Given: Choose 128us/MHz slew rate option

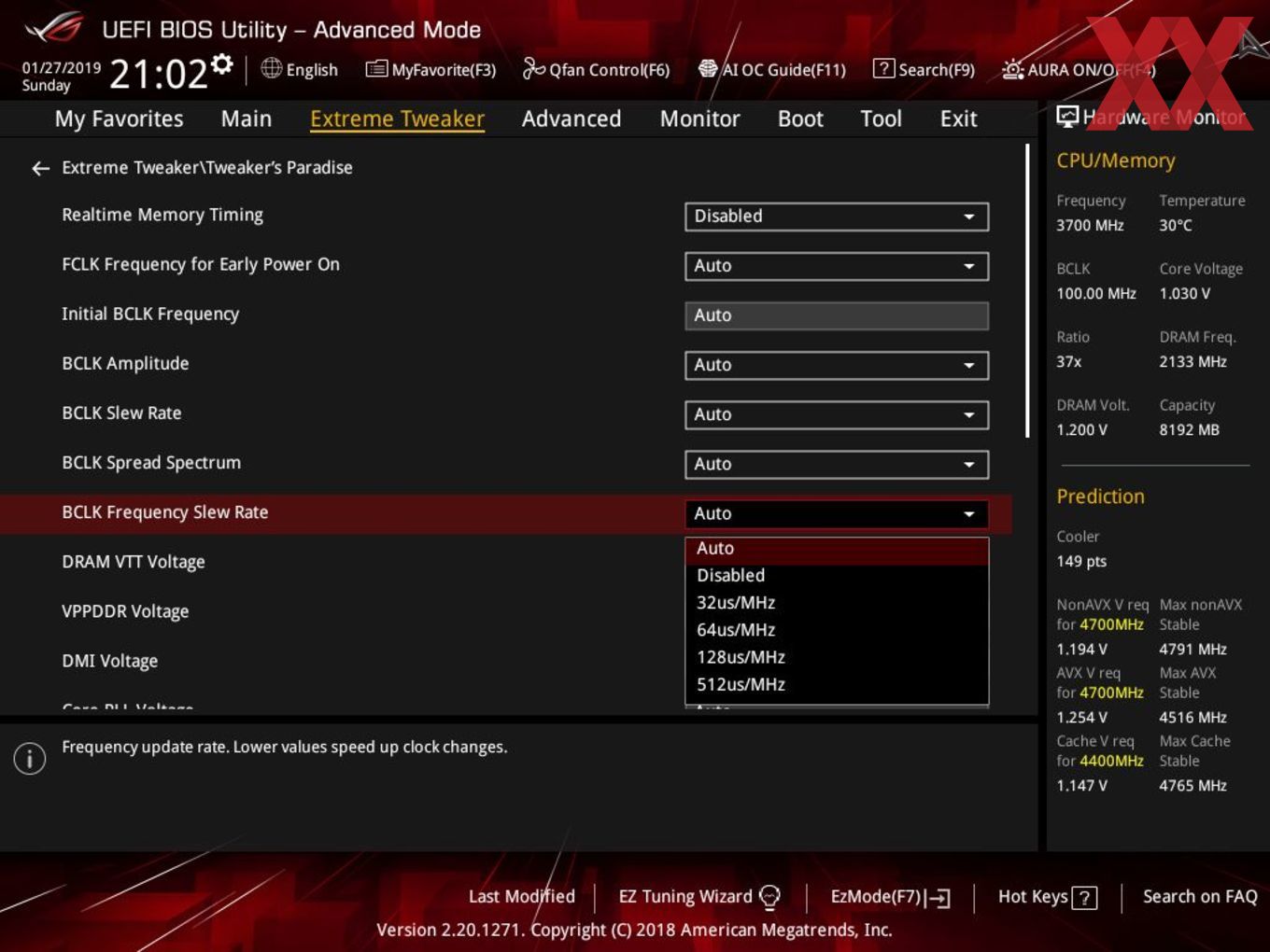Looking at the screenshot, I should point(837,657).
